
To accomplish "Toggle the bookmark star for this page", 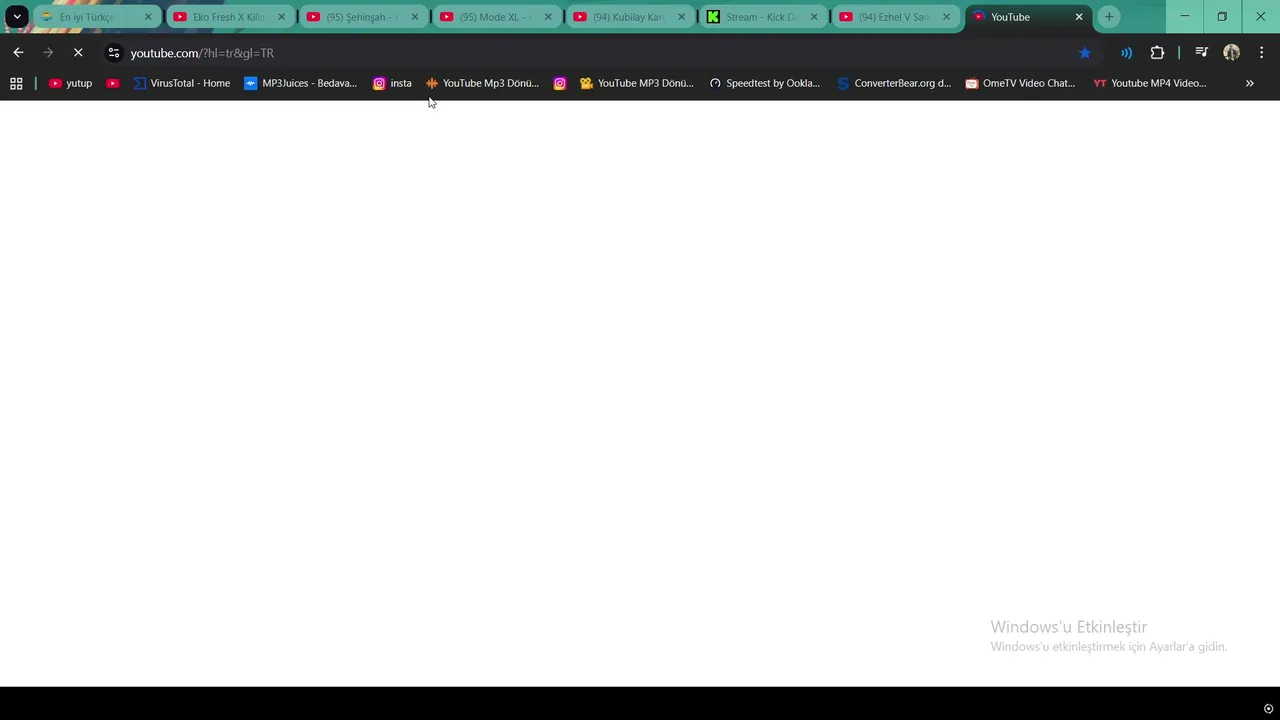I will click(1085, 53).
